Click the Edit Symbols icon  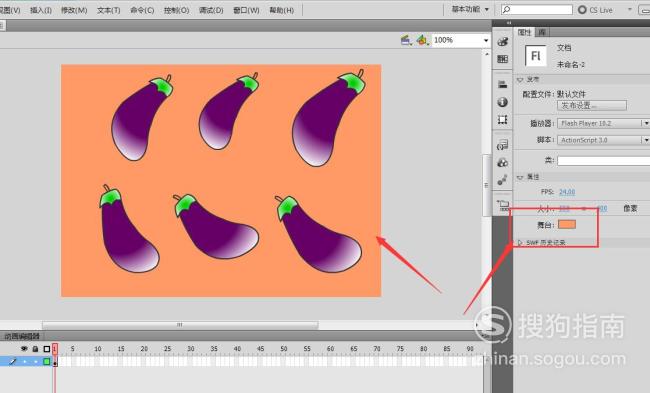pyautogui.click(x=422, y=40)
